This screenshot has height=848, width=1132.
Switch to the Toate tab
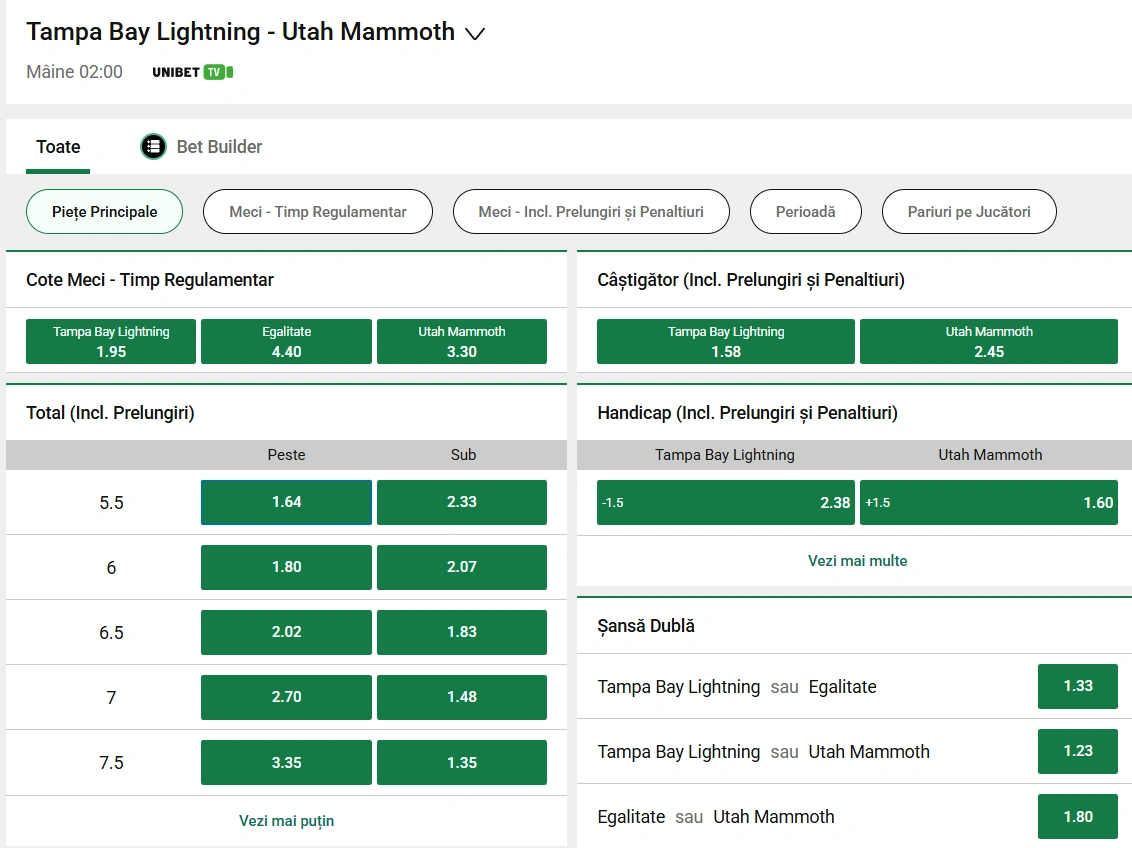58,147
